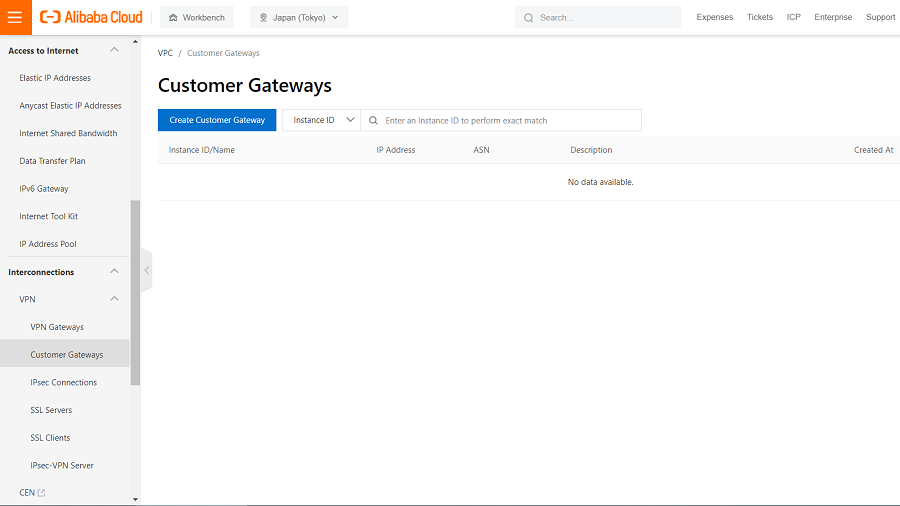Click the ASN column header
This screenshot has width=900, height=506.
pyautogui.click(x=481, y=150)
